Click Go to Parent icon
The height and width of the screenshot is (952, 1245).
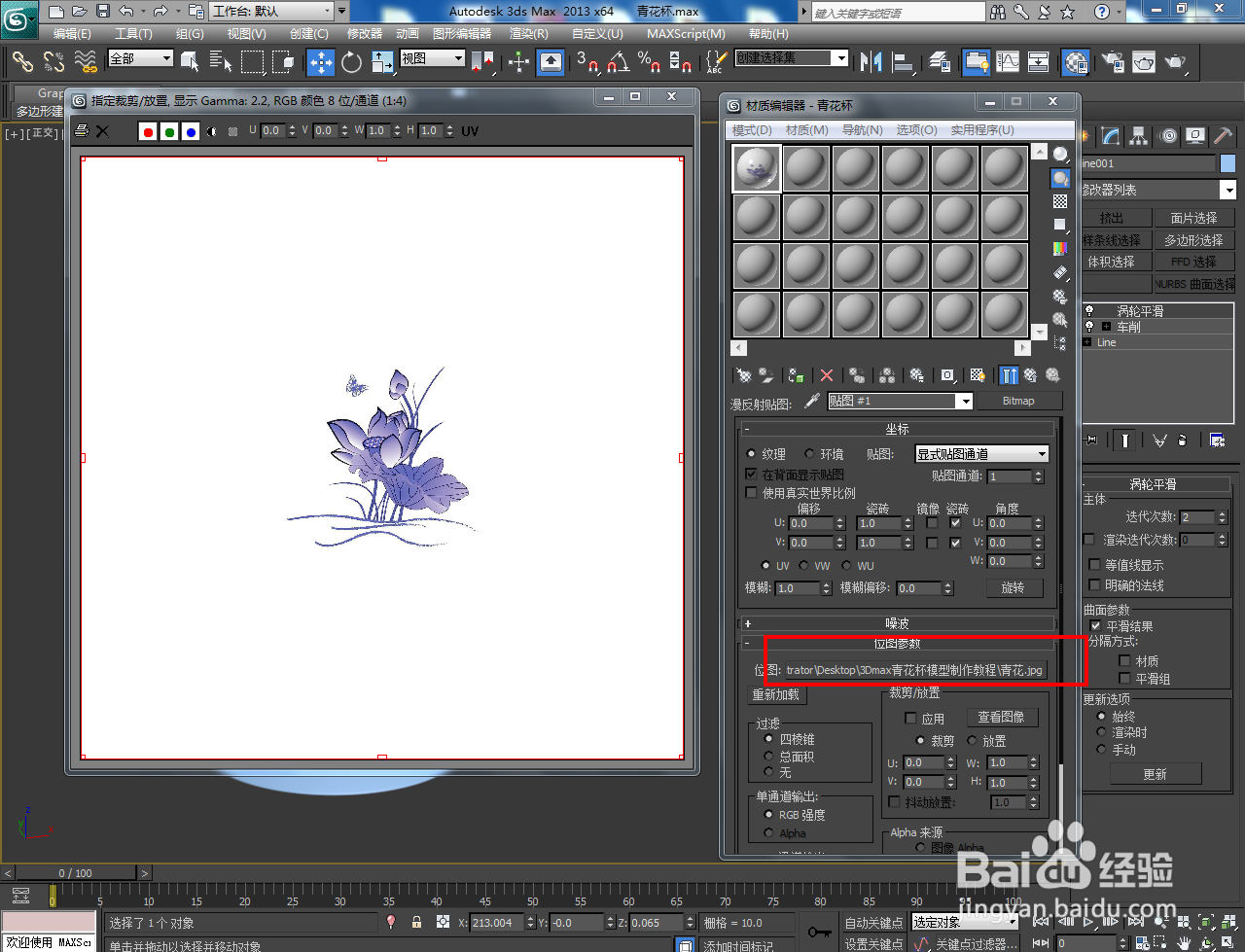pos(1030,375)
